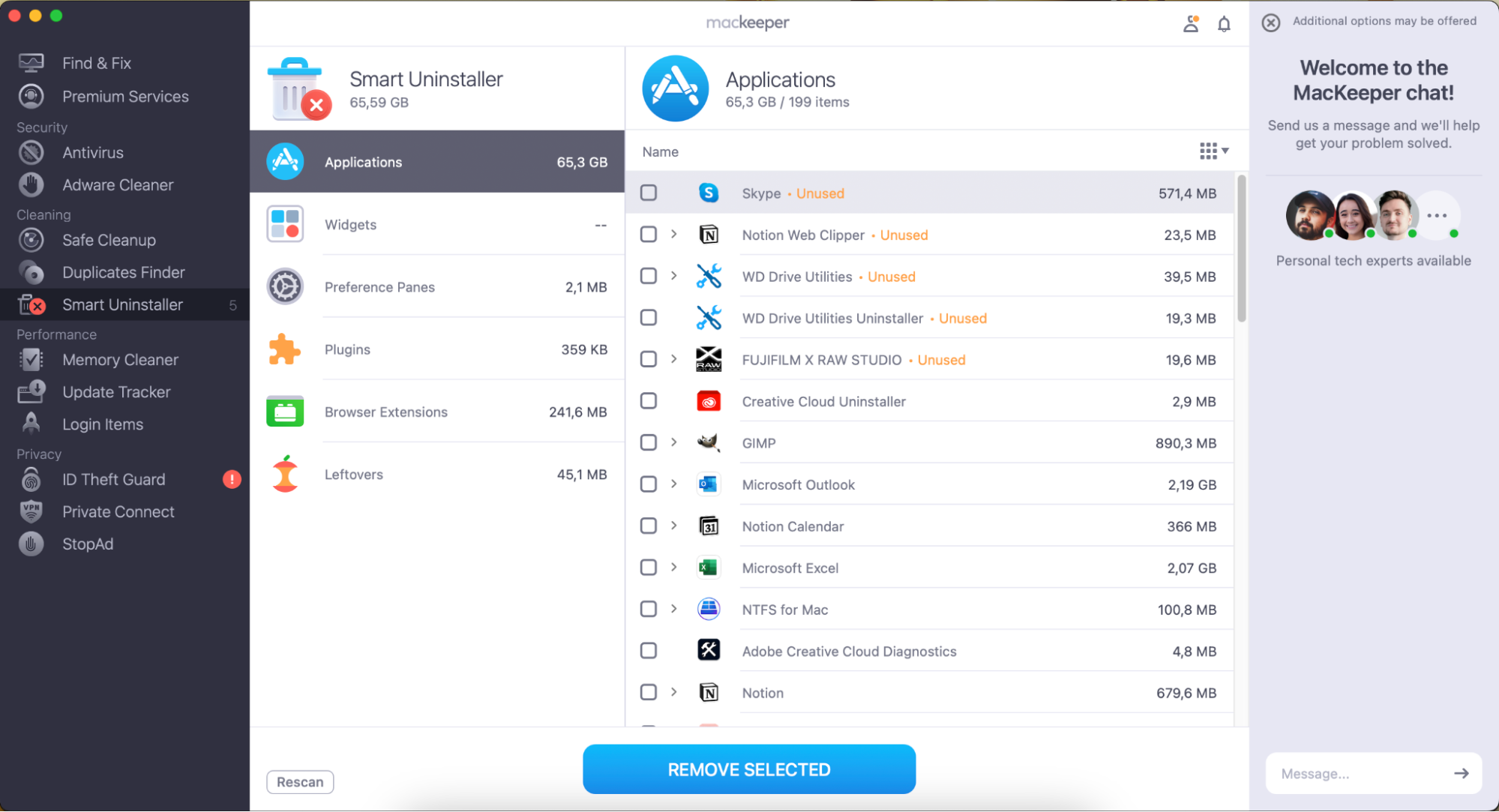
Task: Check the Skype application checkbox
Action: [x=649, y=193]
